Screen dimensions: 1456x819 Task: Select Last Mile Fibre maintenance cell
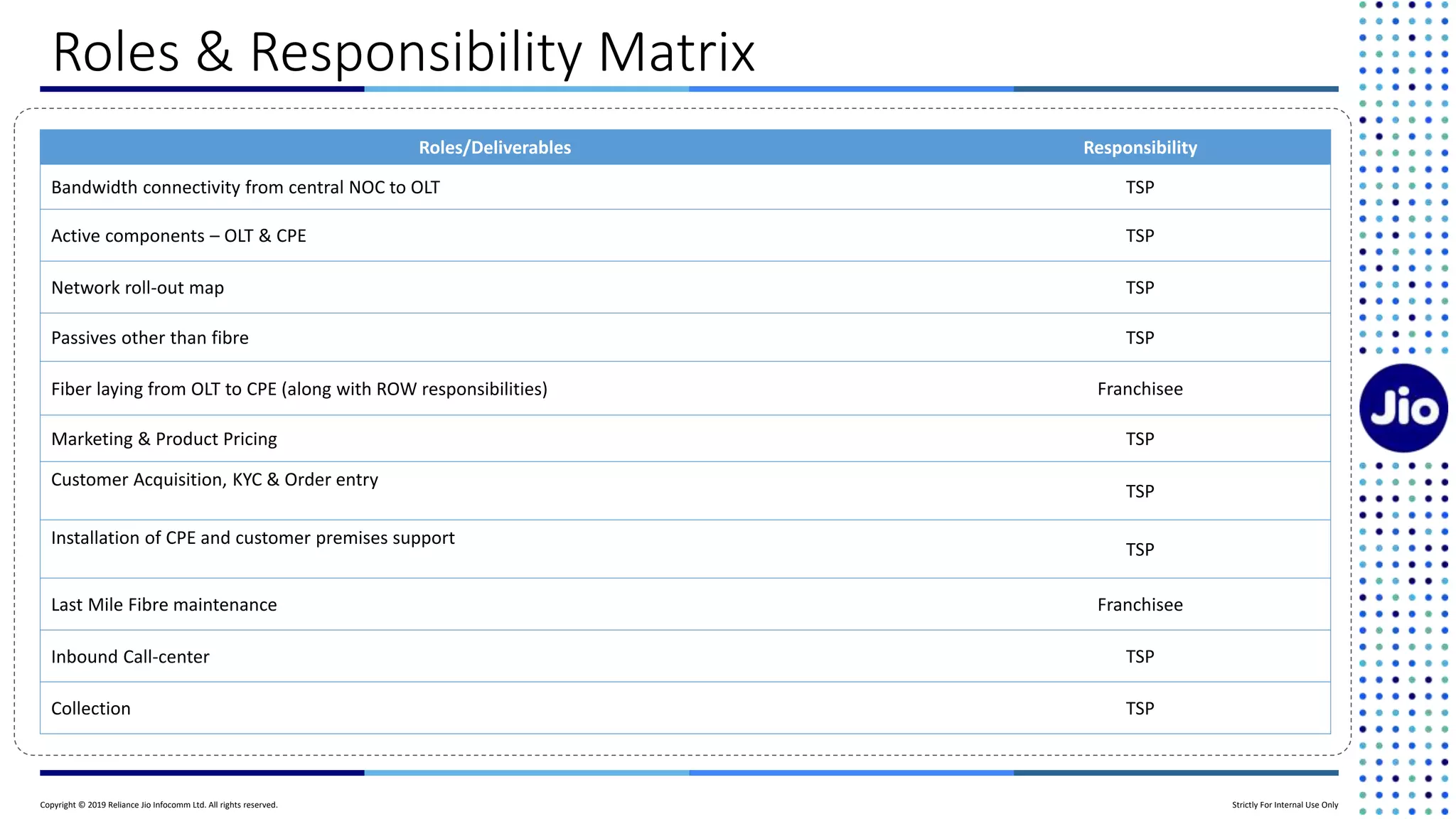[164, 605]
